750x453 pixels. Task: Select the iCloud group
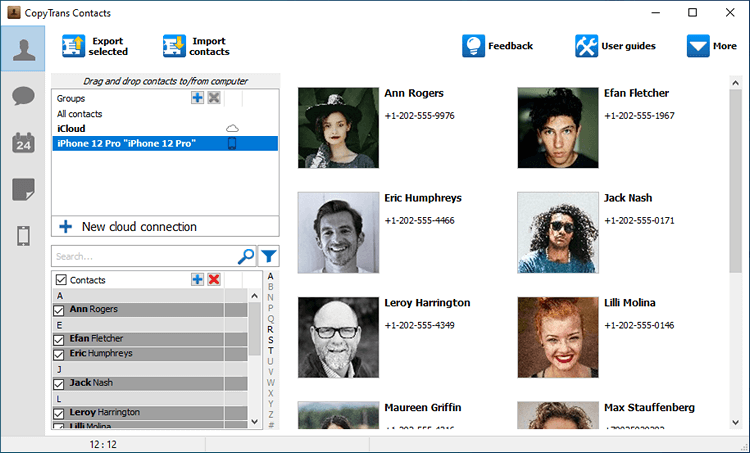click(71, 129)
